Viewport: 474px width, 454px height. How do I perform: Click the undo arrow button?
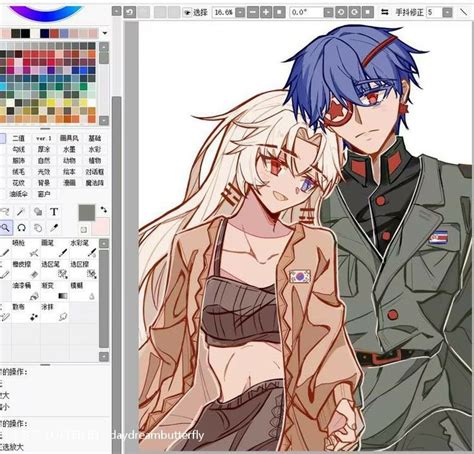pyautogui.click(x=129, y=13)
